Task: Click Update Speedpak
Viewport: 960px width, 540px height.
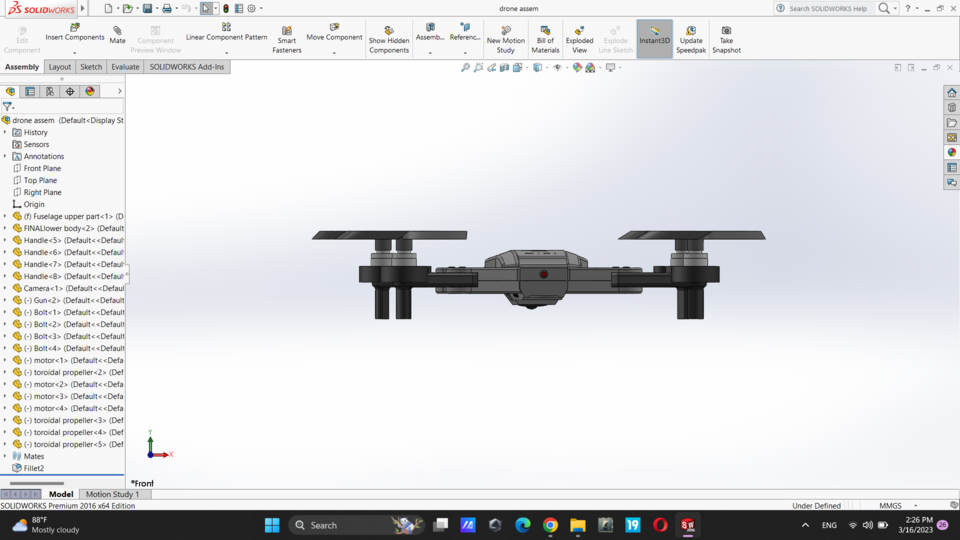Action: [691, 40]
